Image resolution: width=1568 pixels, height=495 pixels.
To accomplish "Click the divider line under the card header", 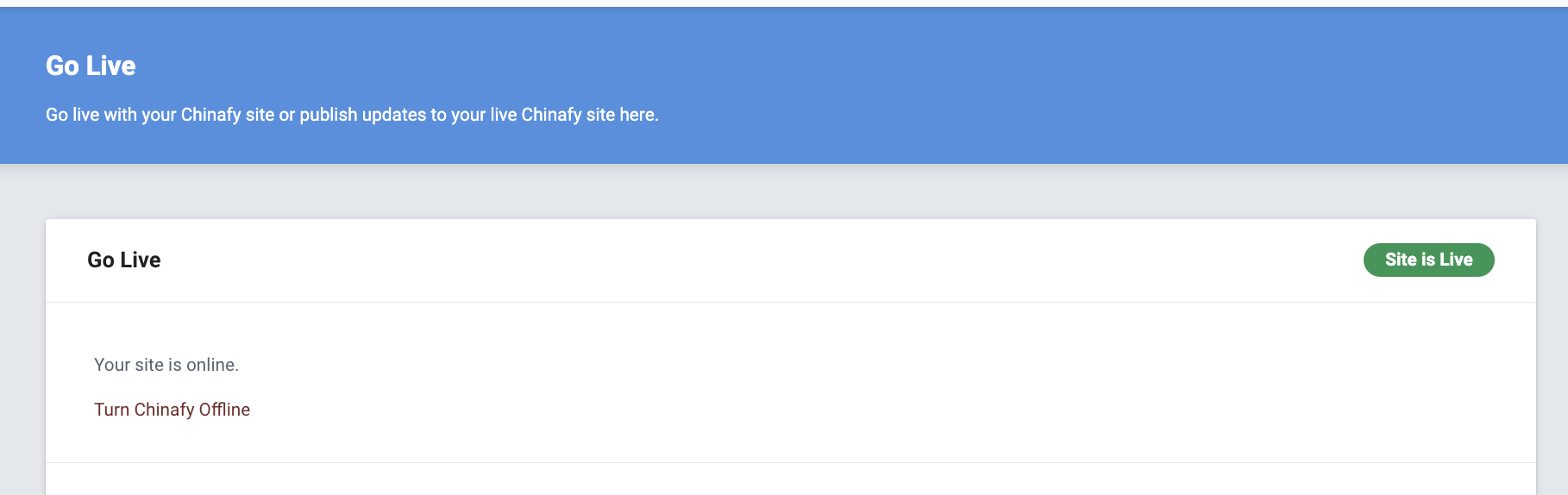I will (791, 302).
